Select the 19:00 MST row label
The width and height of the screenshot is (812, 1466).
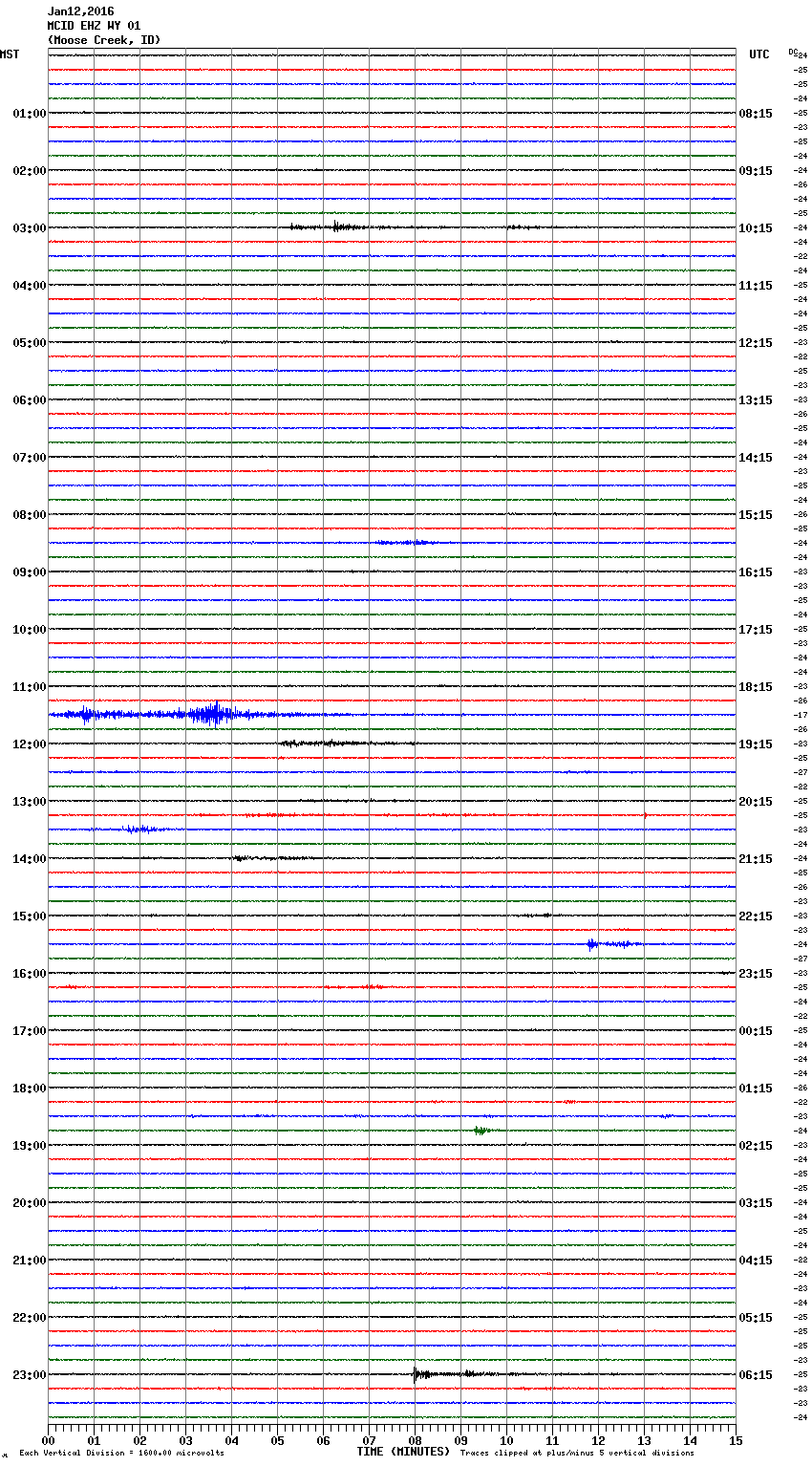[x=30, y=1146]
